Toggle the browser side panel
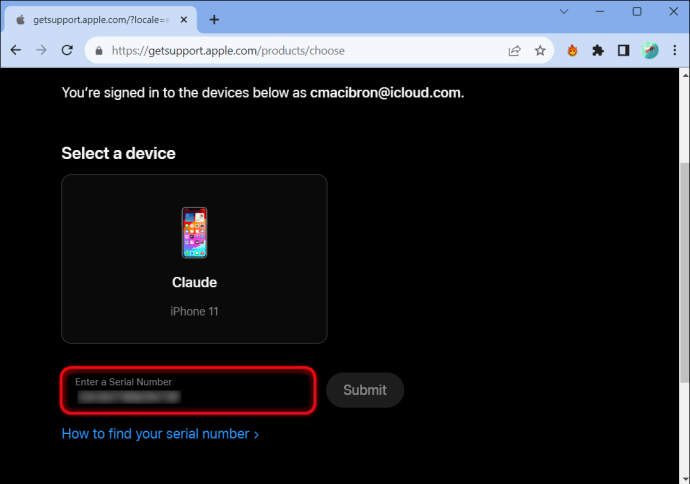Viewport: 690px width, 484px height. tap(623, 50)
